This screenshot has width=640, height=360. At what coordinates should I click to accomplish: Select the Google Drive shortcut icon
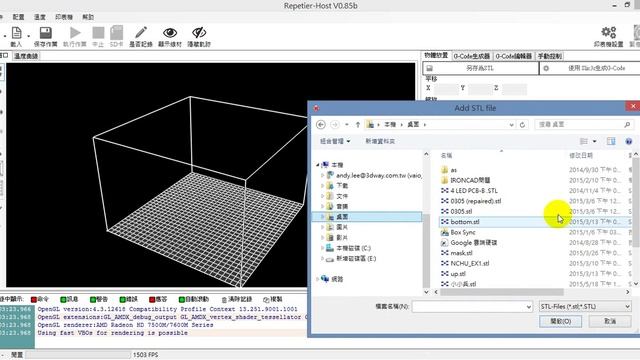pos(444,243)
